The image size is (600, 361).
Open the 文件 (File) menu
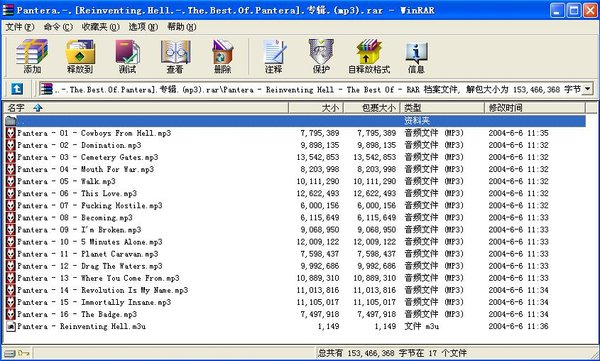[x=20, y=27]
